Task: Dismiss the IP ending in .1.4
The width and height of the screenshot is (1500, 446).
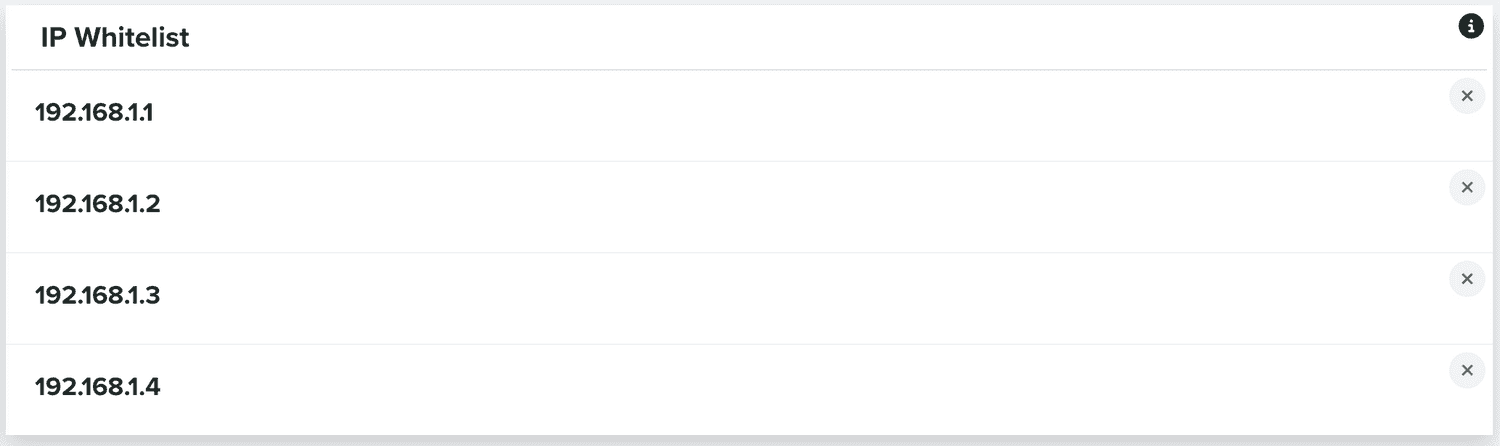Action: [1467, 370]
